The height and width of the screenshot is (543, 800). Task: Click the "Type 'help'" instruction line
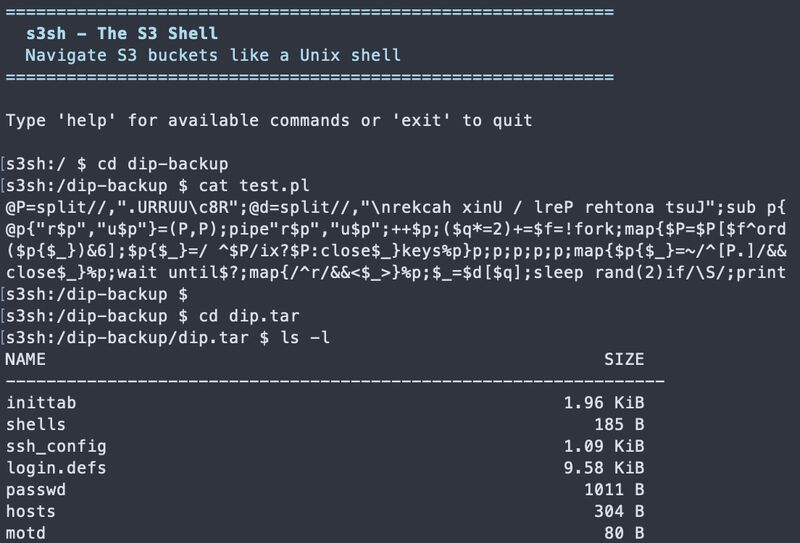coord(269,120)
